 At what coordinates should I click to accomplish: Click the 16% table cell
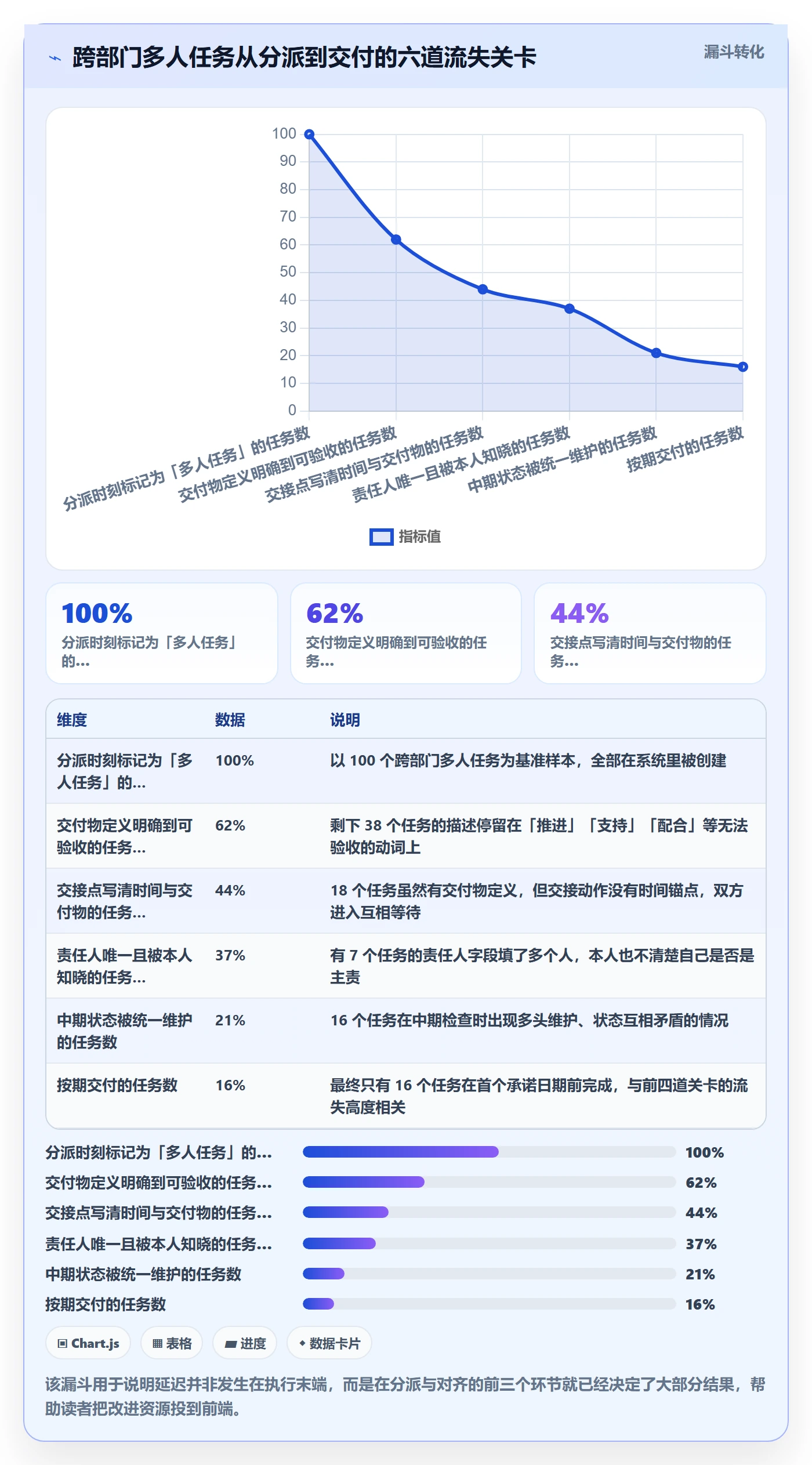(230, 1085)
